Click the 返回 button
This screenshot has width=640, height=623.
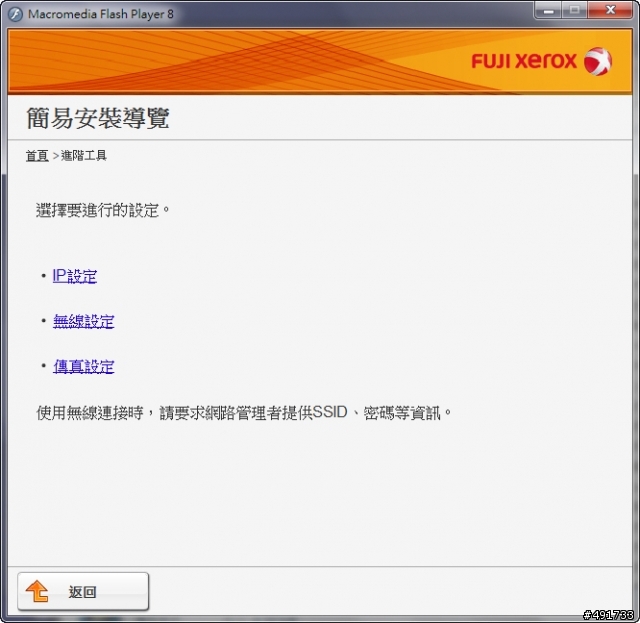pyautogui.click(x=83, y=591)
